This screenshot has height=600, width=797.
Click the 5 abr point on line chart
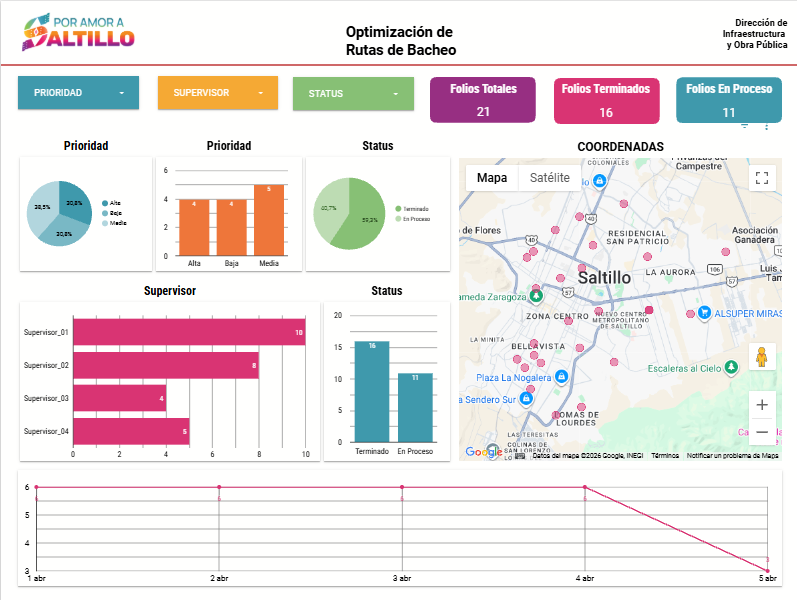click(768, 571)
